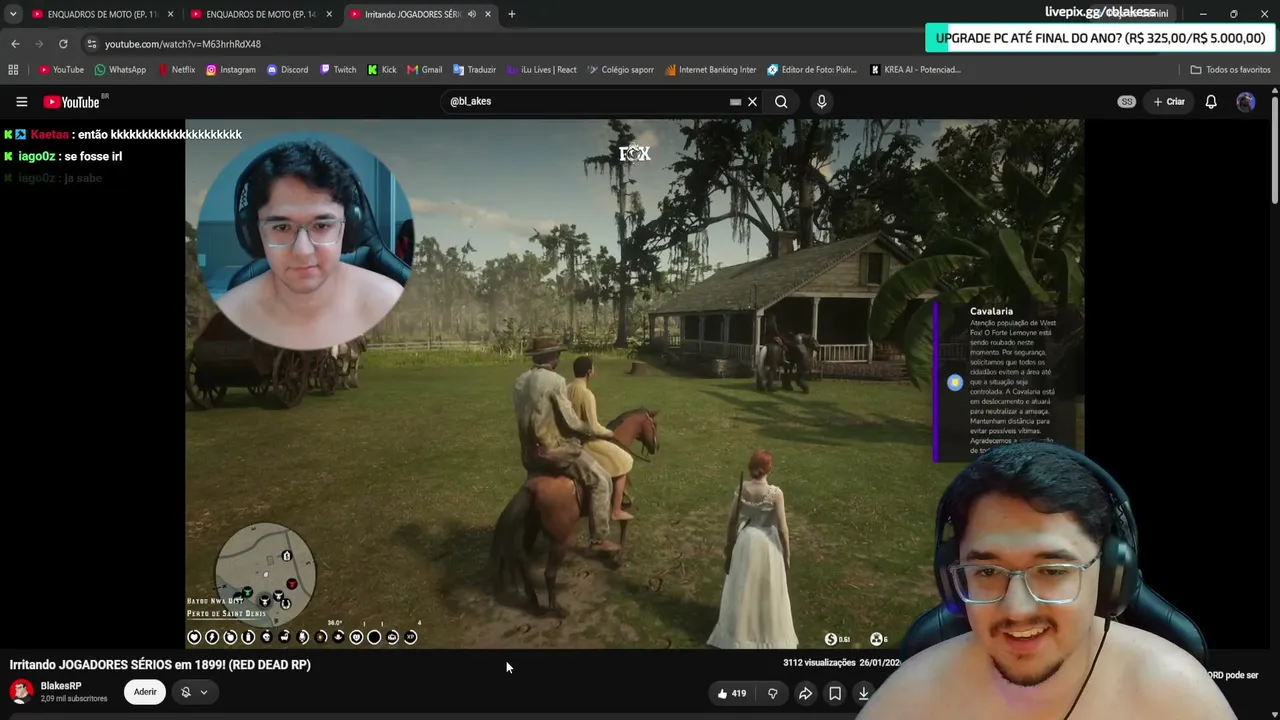This screenshot has height=720, width=1280.
Task: Close the Irritando JOGADORES SÉRIOS tab
Action: tap(488, 14)
